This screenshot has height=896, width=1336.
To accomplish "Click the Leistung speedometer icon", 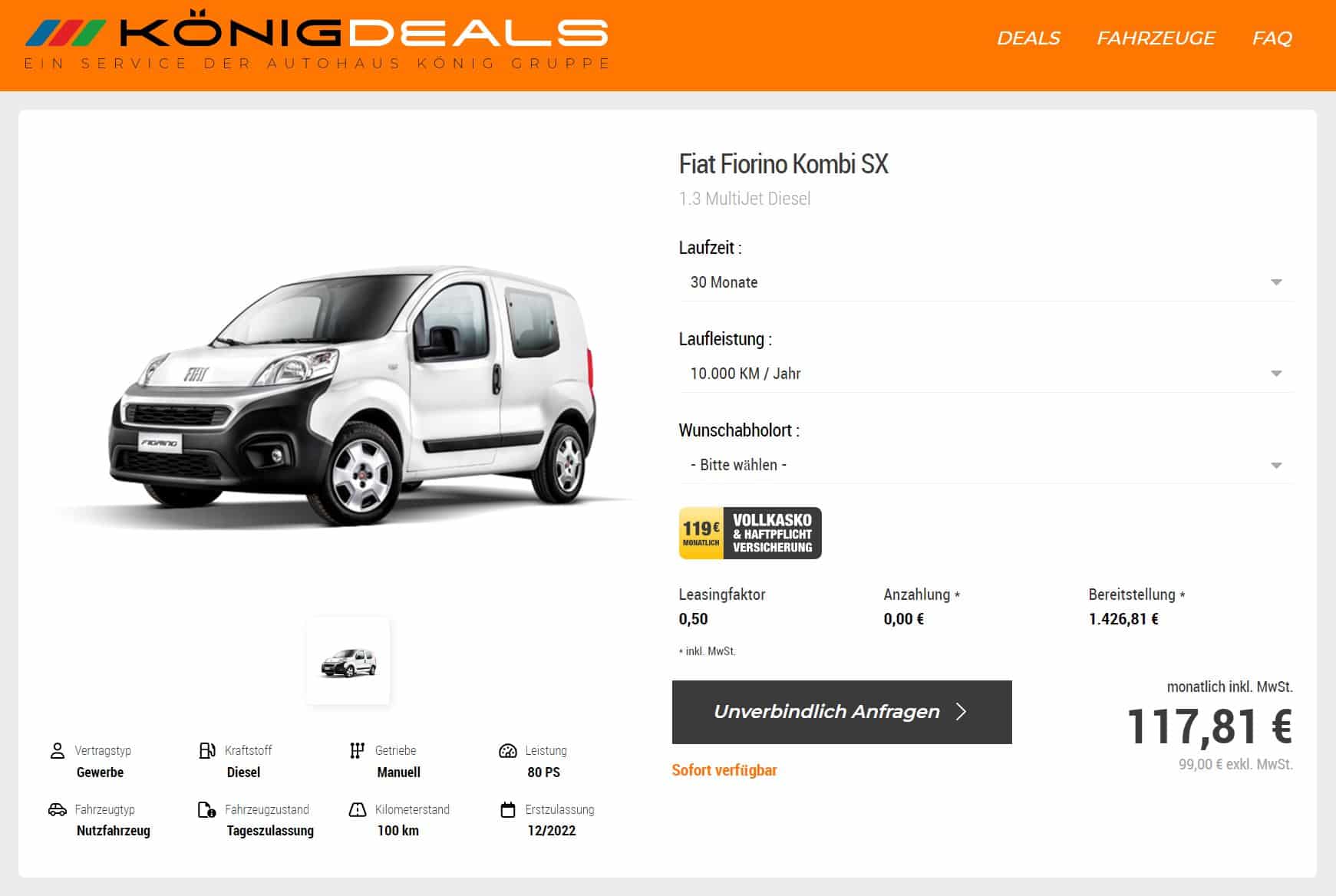I will point(508,750).
